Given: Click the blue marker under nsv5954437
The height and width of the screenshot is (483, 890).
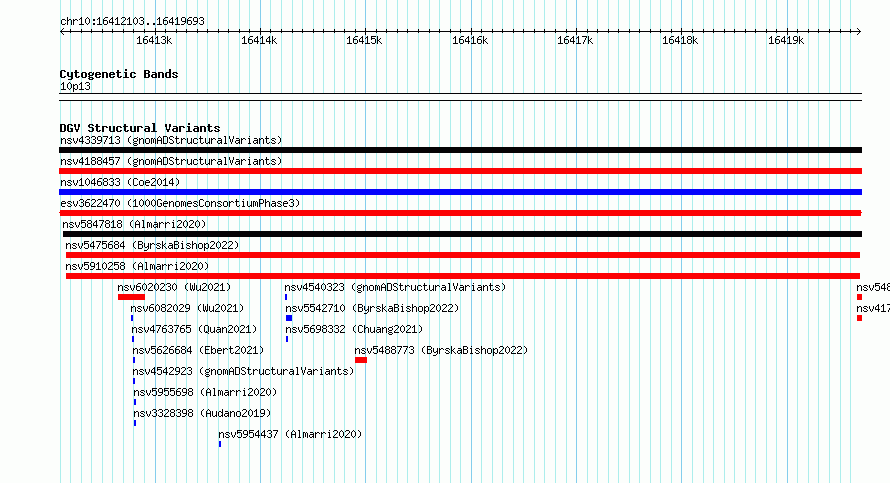Looking at the screenshot, I should click(220, 444).
